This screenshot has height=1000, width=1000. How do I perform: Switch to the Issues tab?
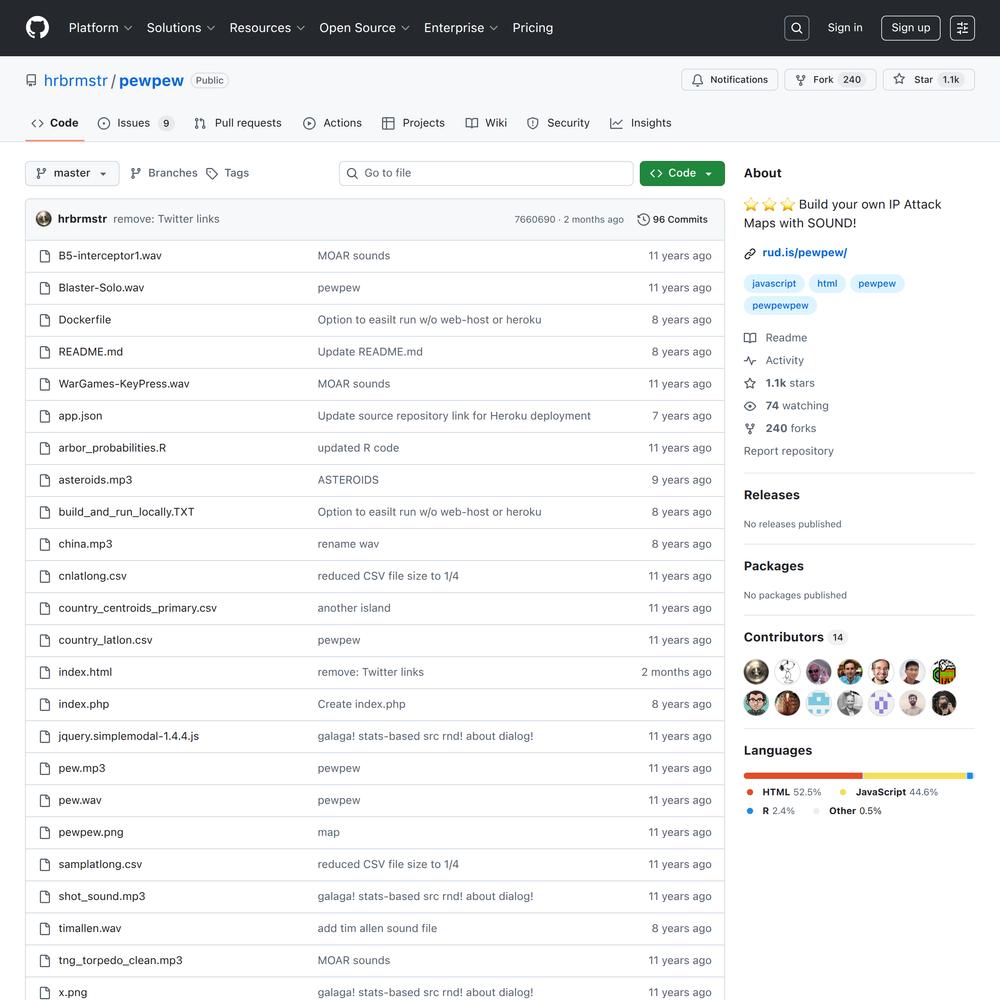(x=135, y=123)
